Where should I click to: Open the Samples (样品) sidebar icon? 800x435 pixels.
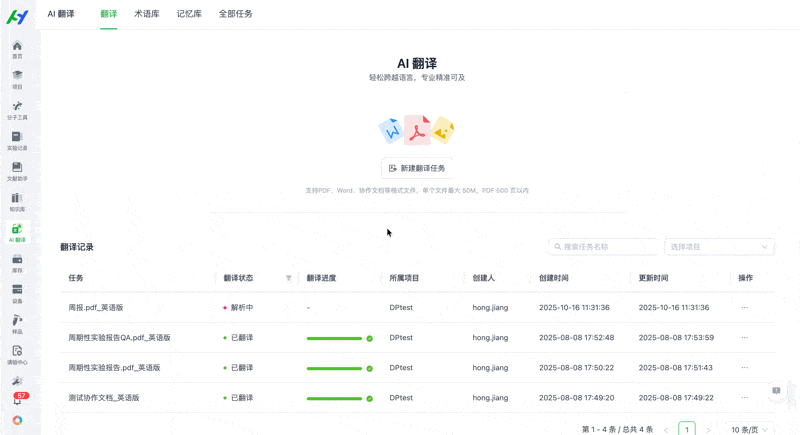[x=17, y=324]
